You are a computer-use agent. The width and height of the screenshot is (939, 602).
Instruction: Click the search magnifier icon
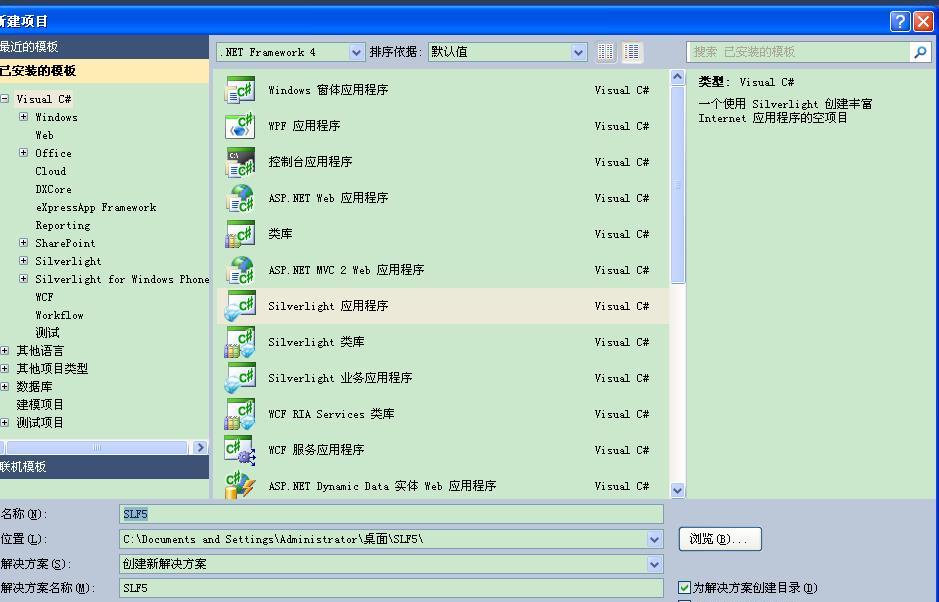[x=920, y=52]
